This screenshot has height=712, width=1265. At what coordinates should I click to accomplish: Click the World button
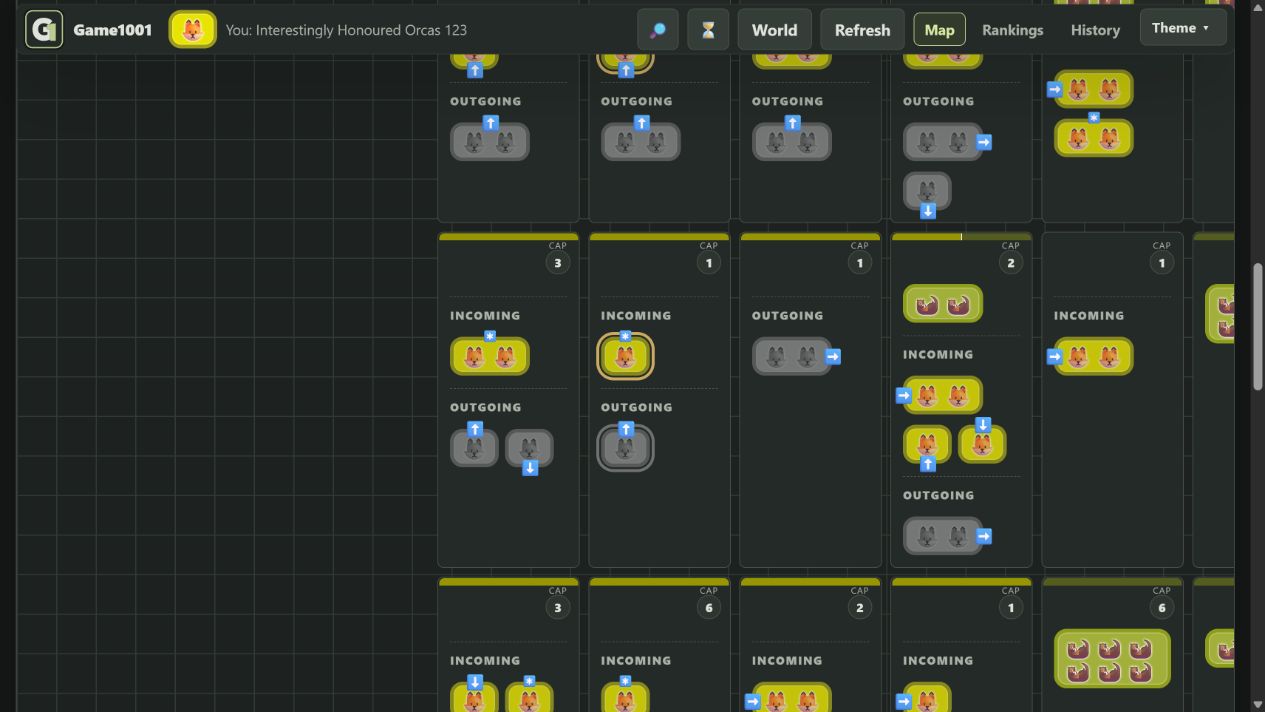click(775, 30)
